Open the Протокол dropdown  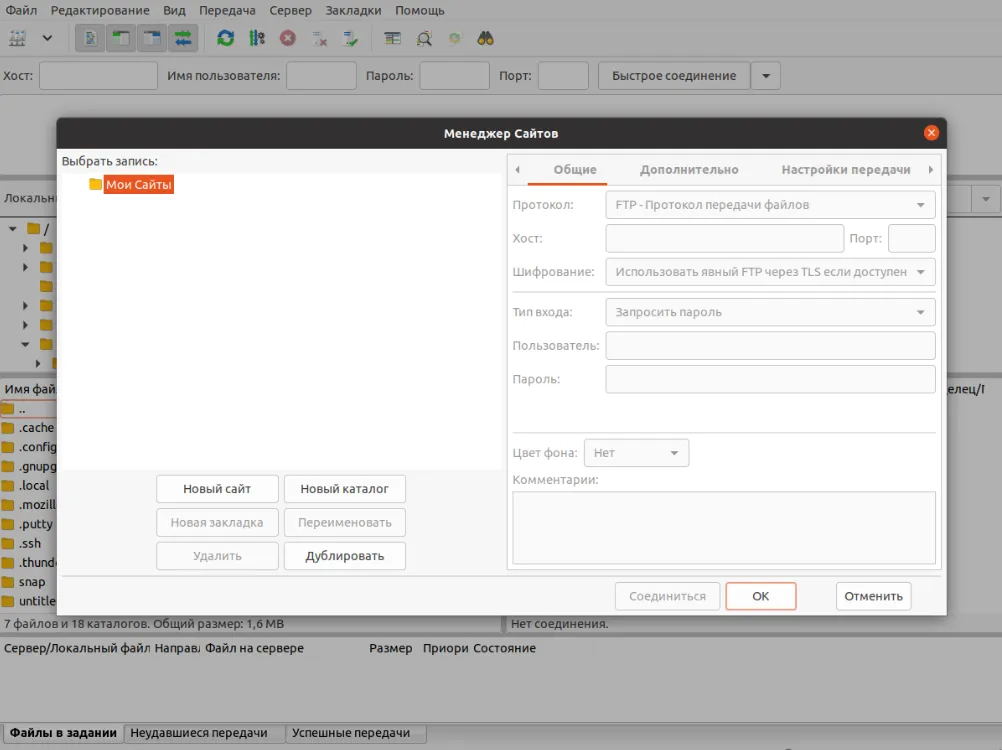[x=770, y=205]
